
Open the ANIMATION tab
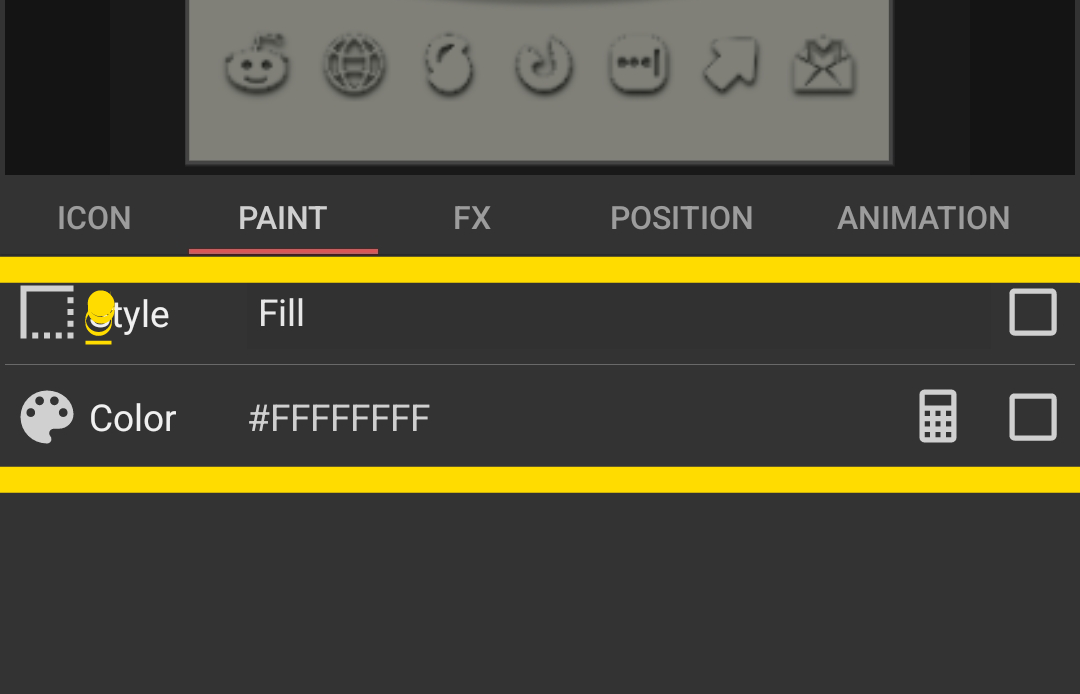923,218
